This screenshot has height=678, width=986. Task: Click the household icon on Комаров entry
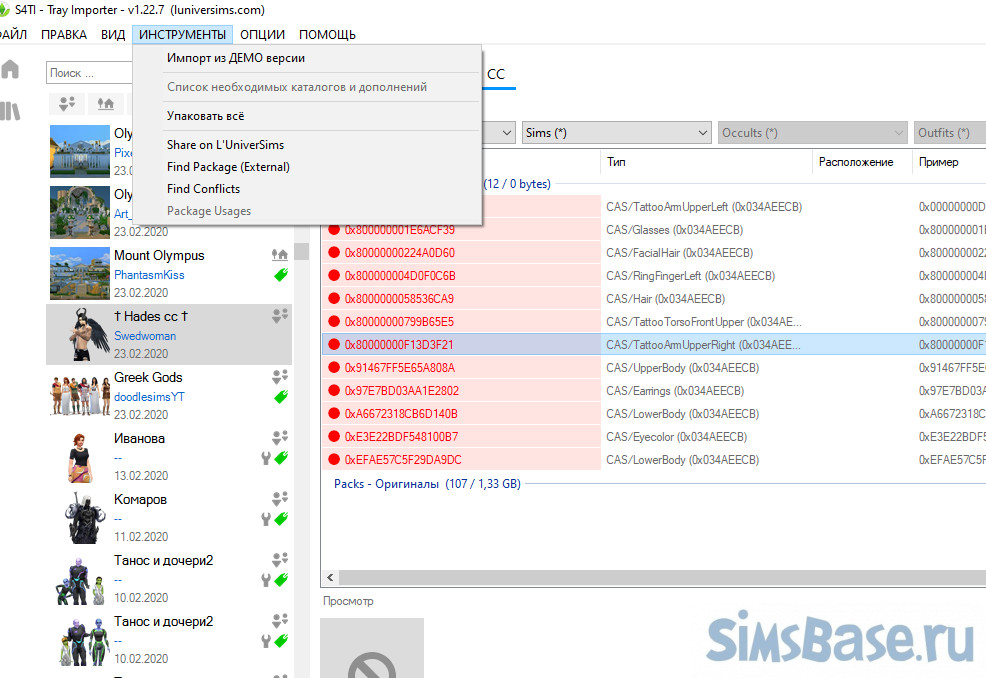tap(280, 499)
